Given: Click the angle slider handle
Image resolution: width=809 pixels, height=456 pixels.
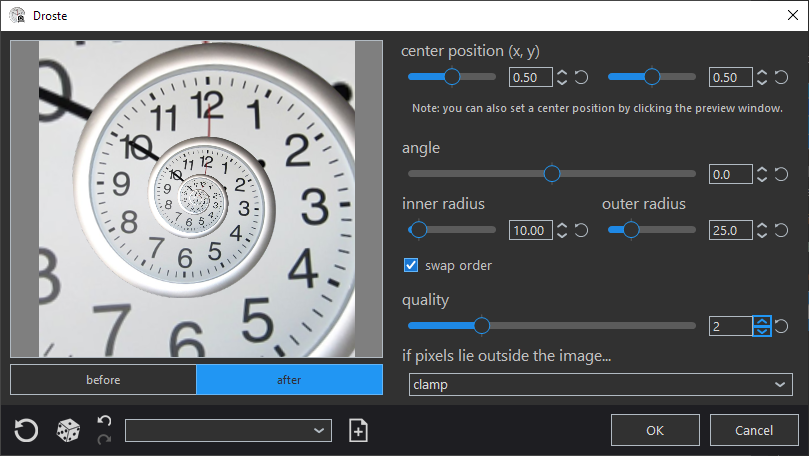Looking at the screenshot, I should point(552,174).
